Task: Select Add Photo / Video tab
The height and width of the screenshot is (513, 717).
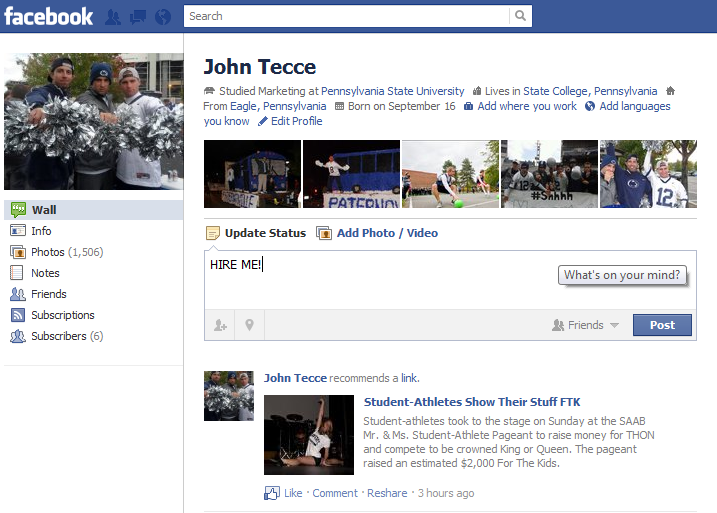Action: (387, 233)
